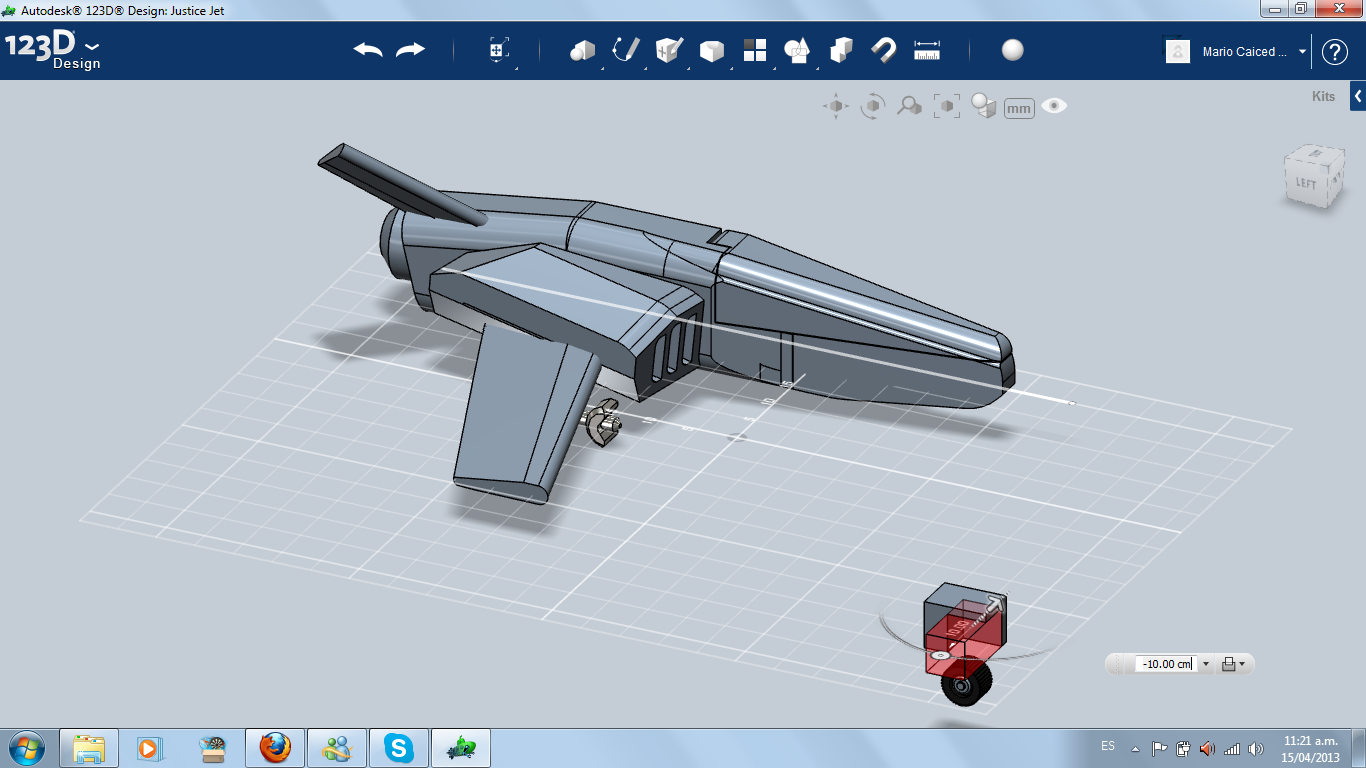
Task: Open the Action Center flag icon
Action: click(1160, 748)
